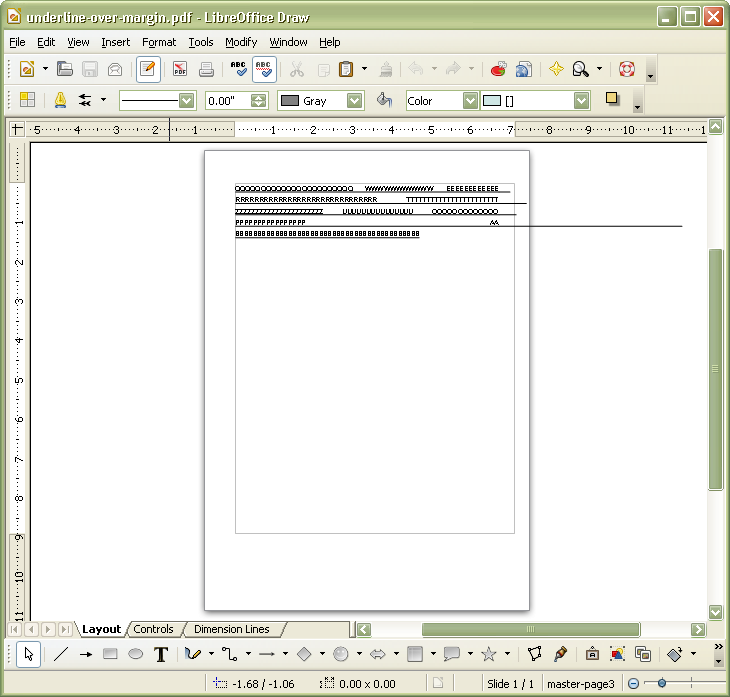Click the Controls layer tab
Screen dimensions: 730x697
coord(153,629)
